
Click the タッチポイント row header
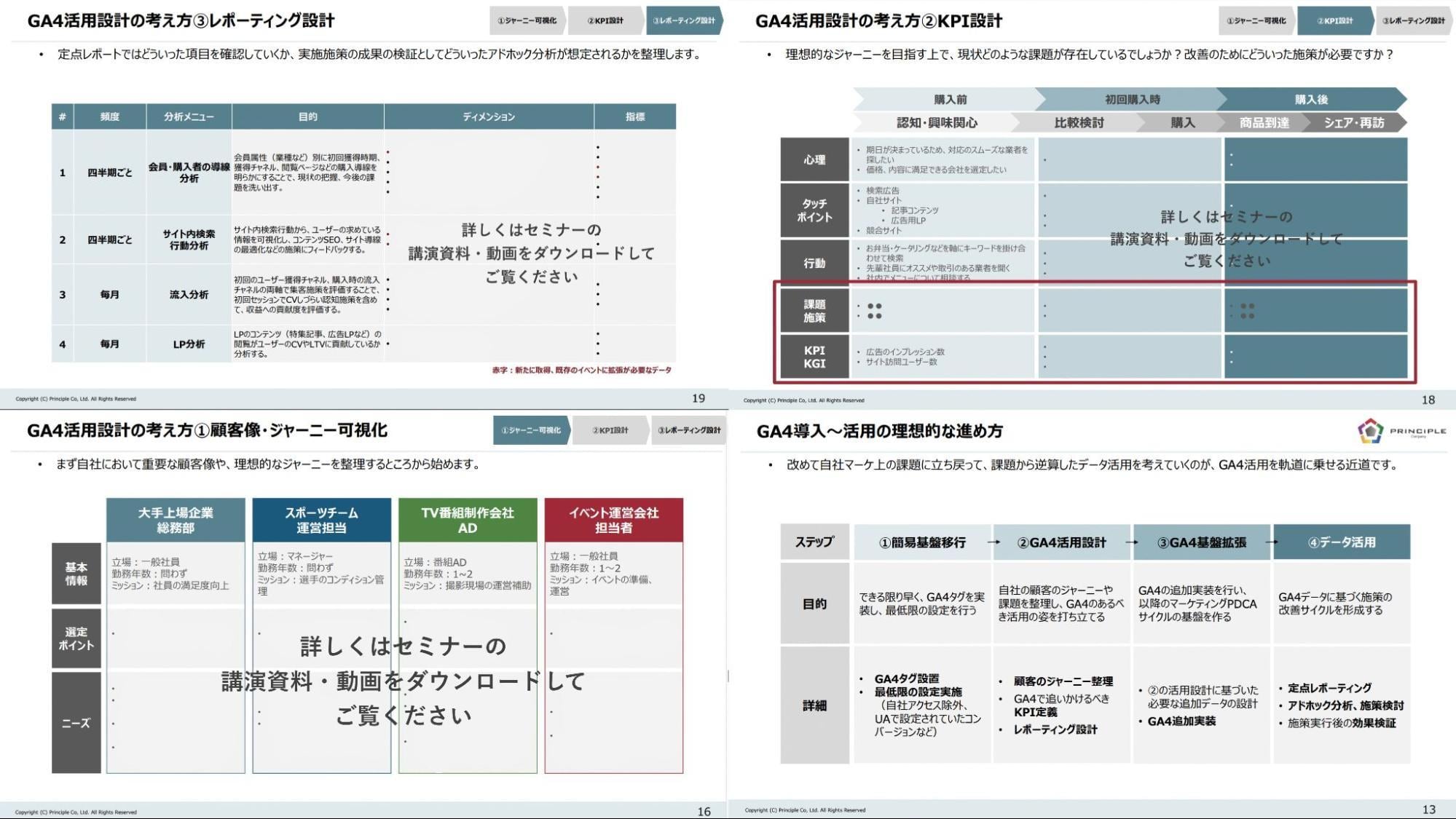point(814,210)
